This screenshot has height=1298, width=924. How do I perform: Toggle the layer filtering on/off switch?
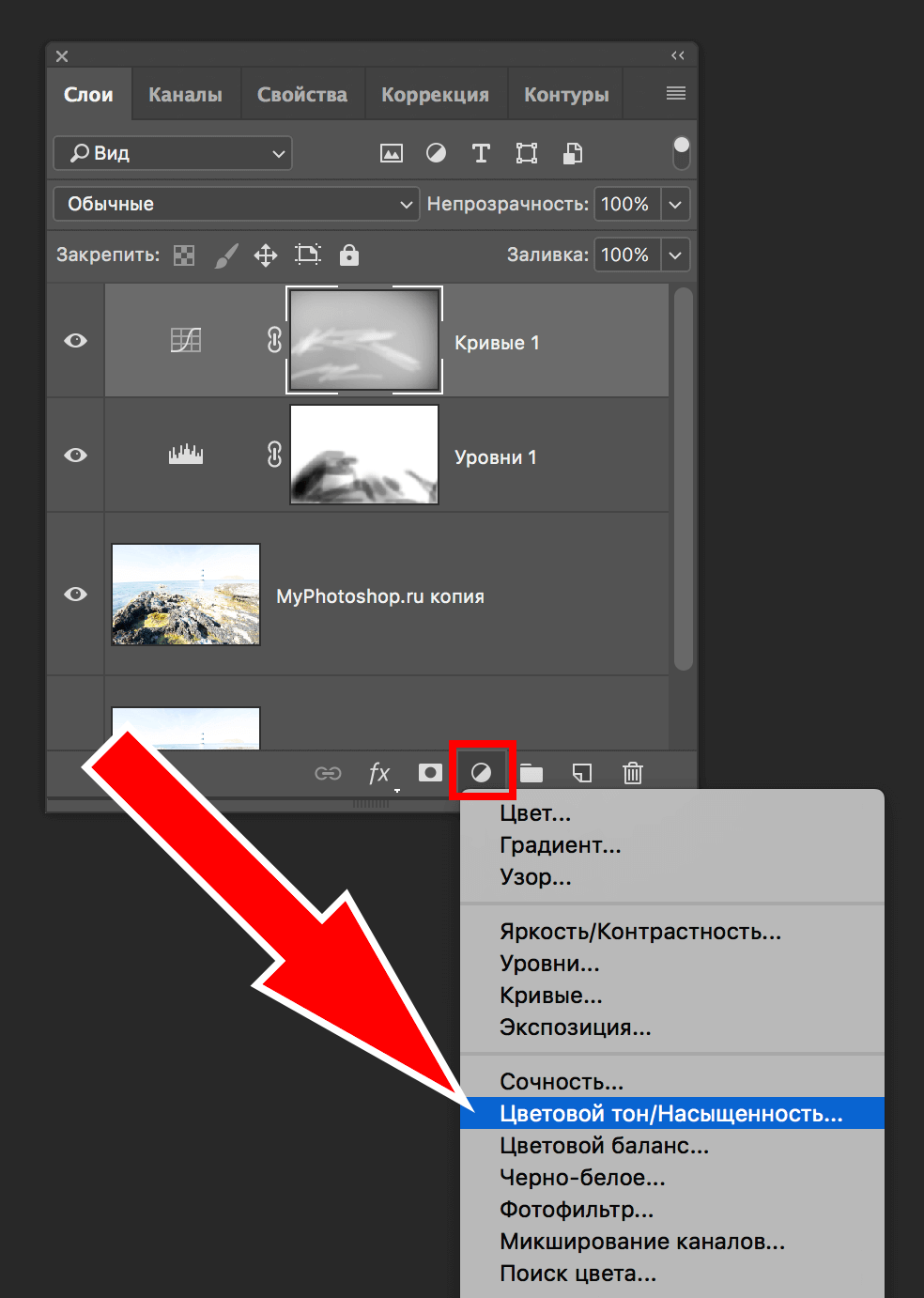682,152
